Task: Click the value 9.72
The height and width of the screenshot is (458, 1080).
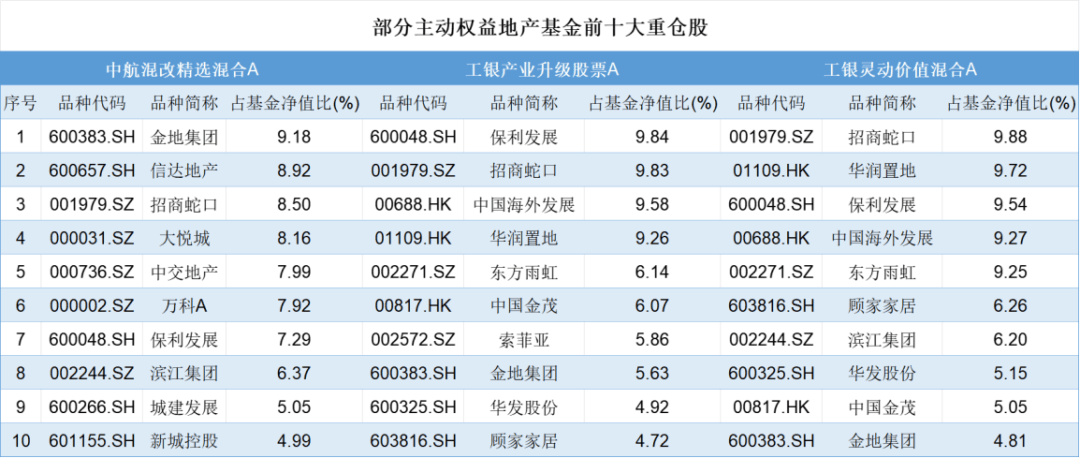Action: click(1010, 171)
